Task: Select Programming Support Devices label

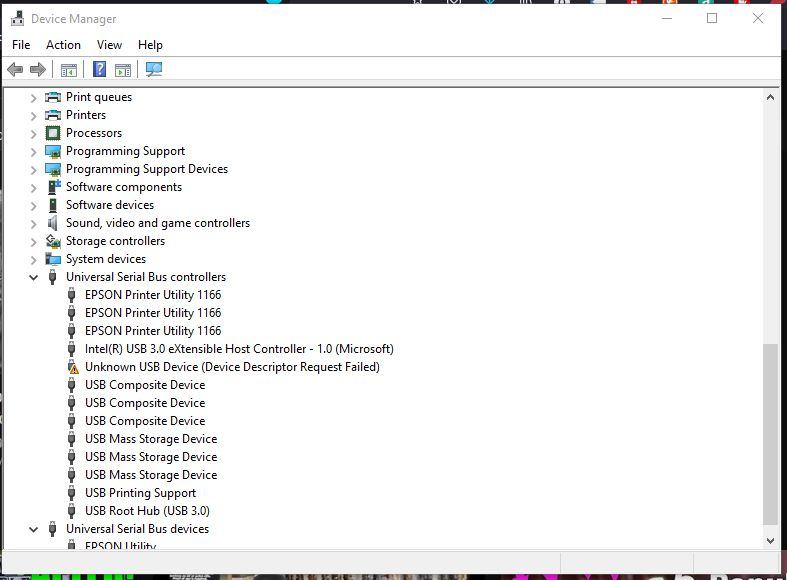Action: (x=147, y=169)
